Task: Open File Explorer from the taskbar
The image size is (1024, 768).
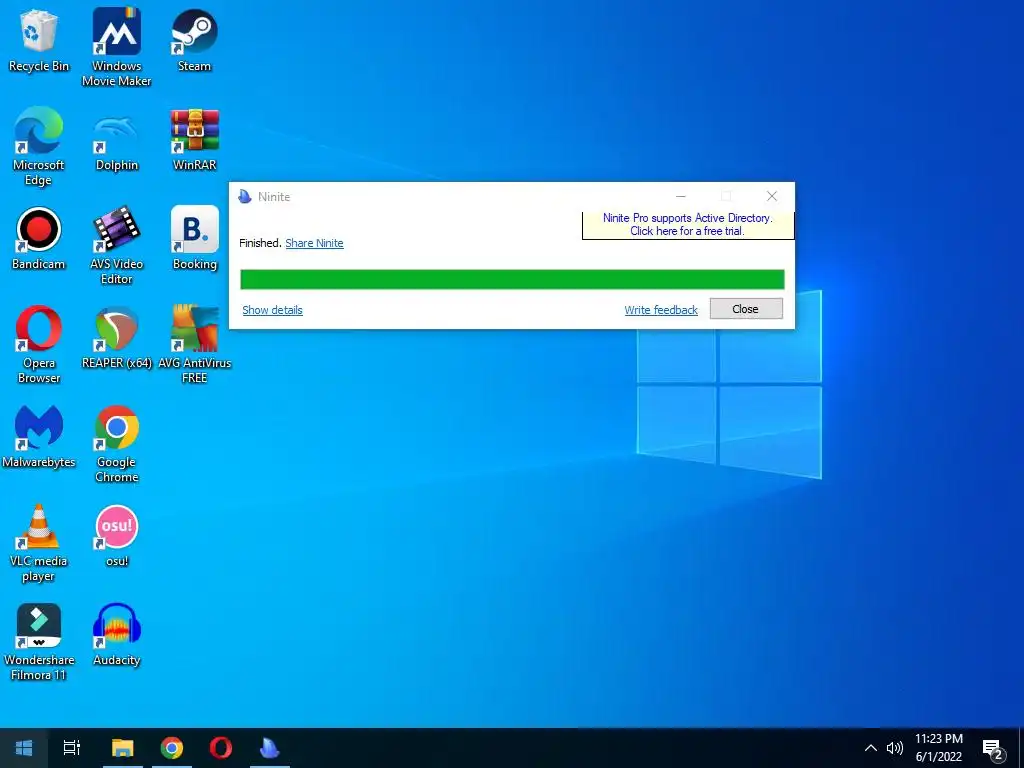Action: click(x=122, y=748)
